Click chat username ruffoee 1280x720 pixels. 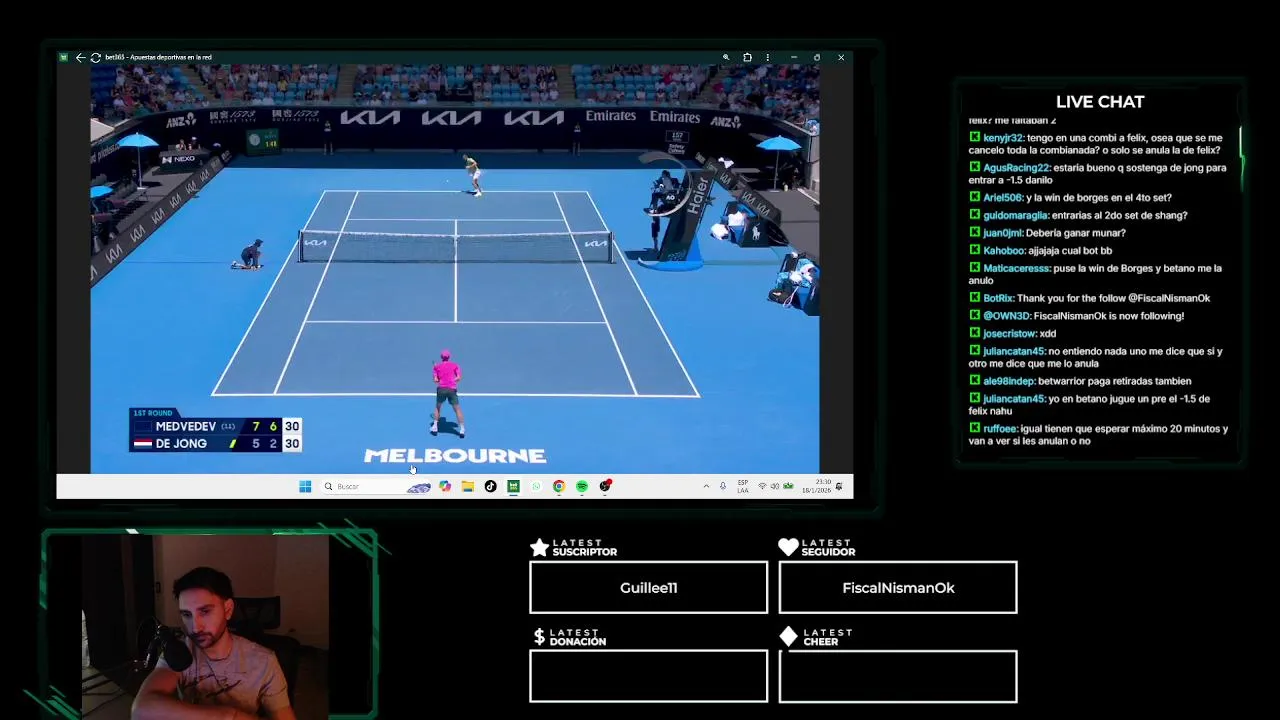[x=1000, y=428]
